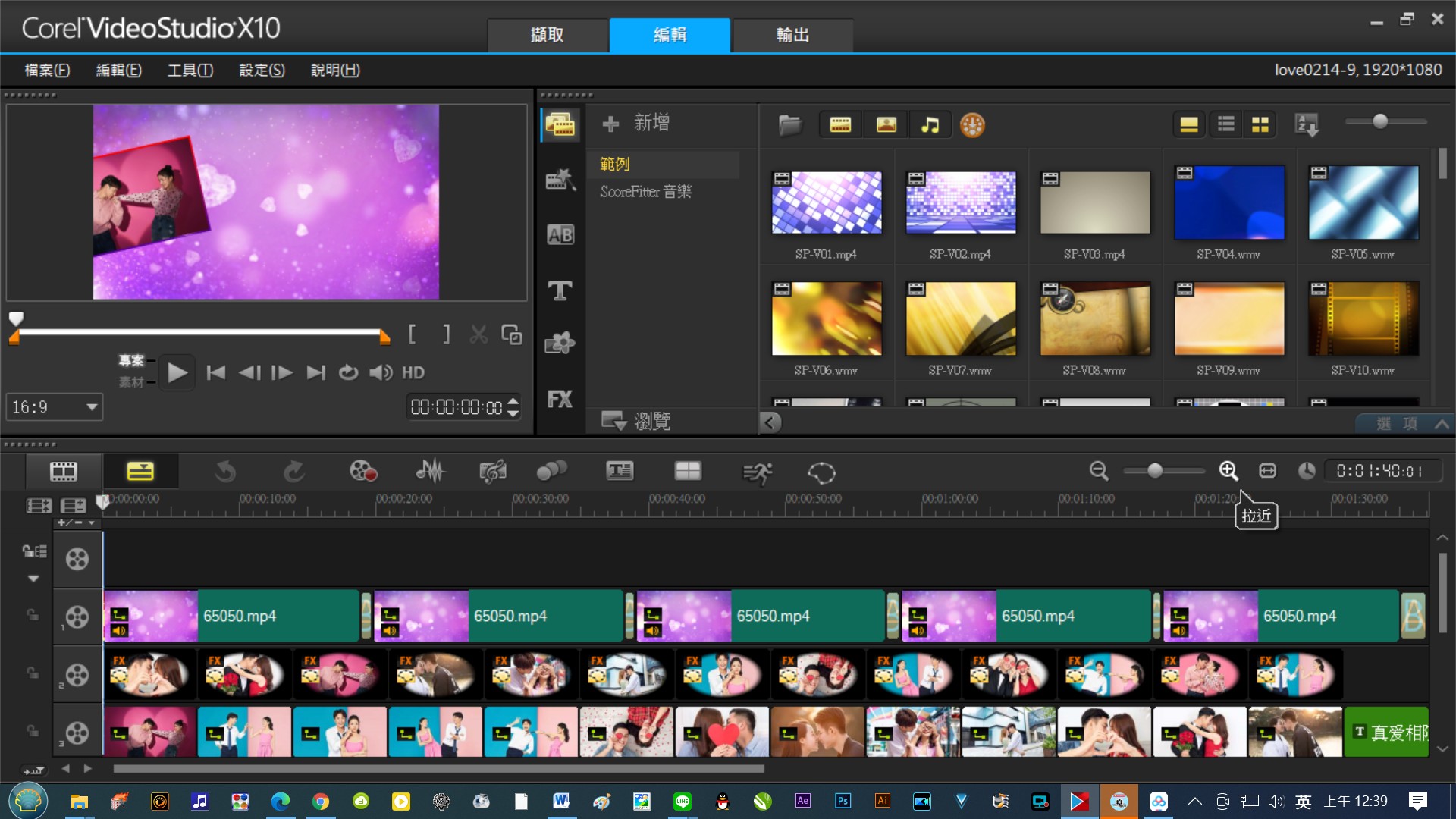1456x819 pixels.
Task: Click the enlarge preview window icon
Action: (x=512, y=334)
